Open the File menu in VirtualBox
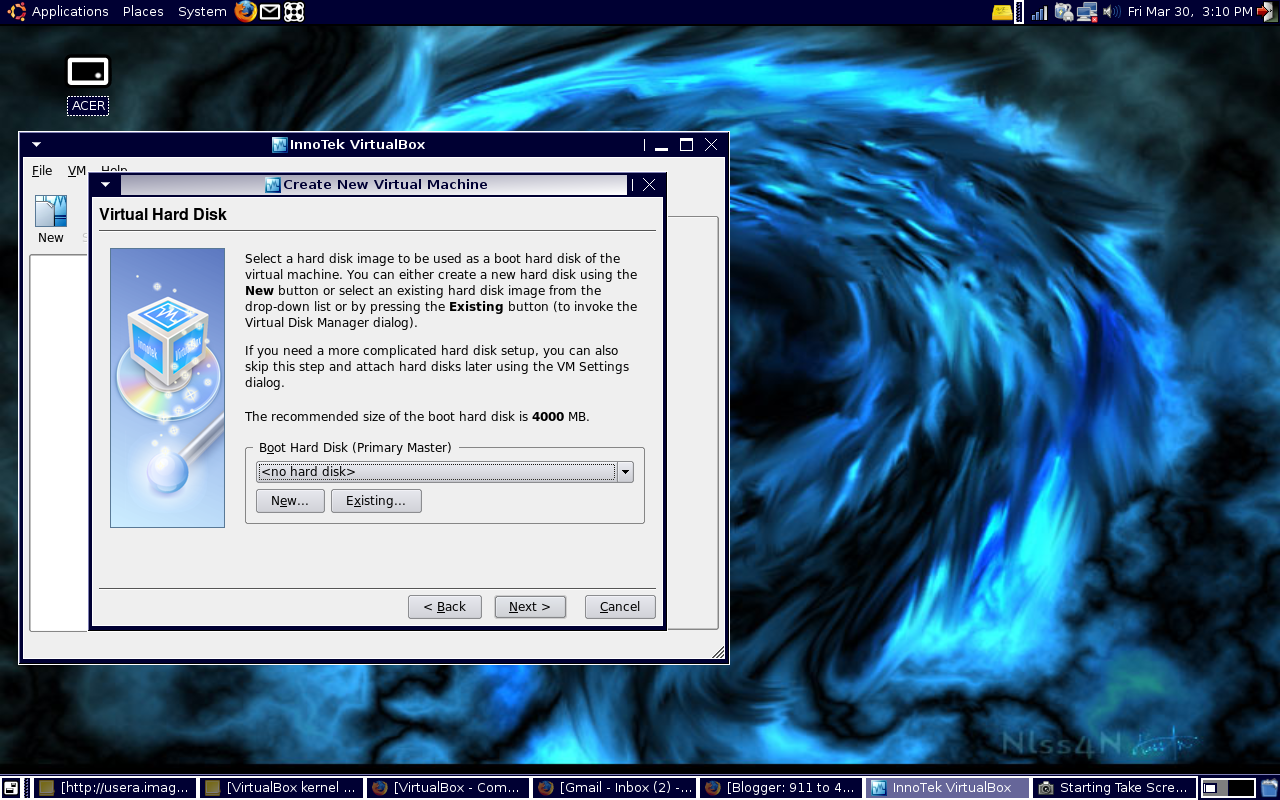Image resolution: width=1280 pixels, height=800 pixels. 41,170
